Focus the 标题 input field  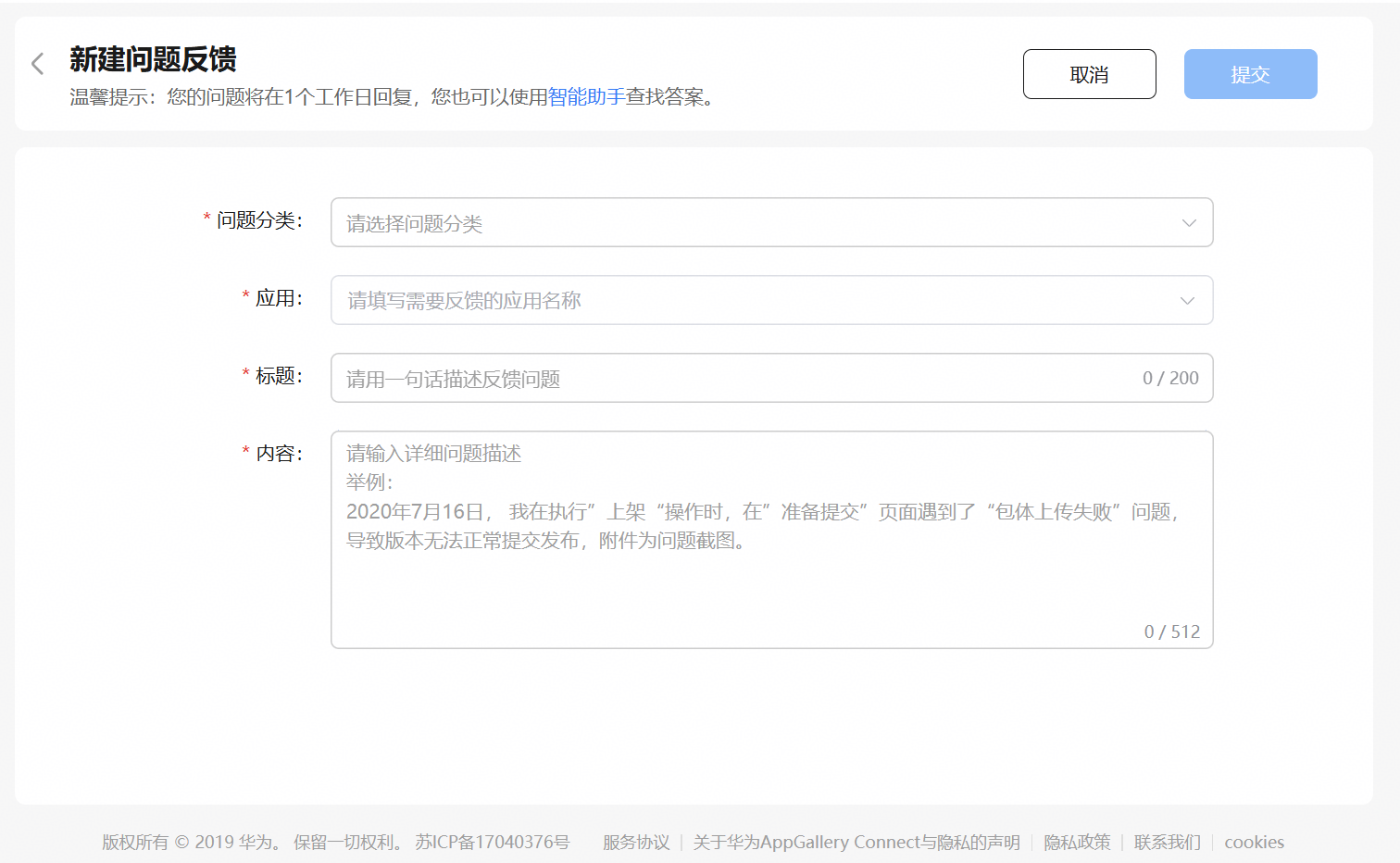(x=771, y=378)
